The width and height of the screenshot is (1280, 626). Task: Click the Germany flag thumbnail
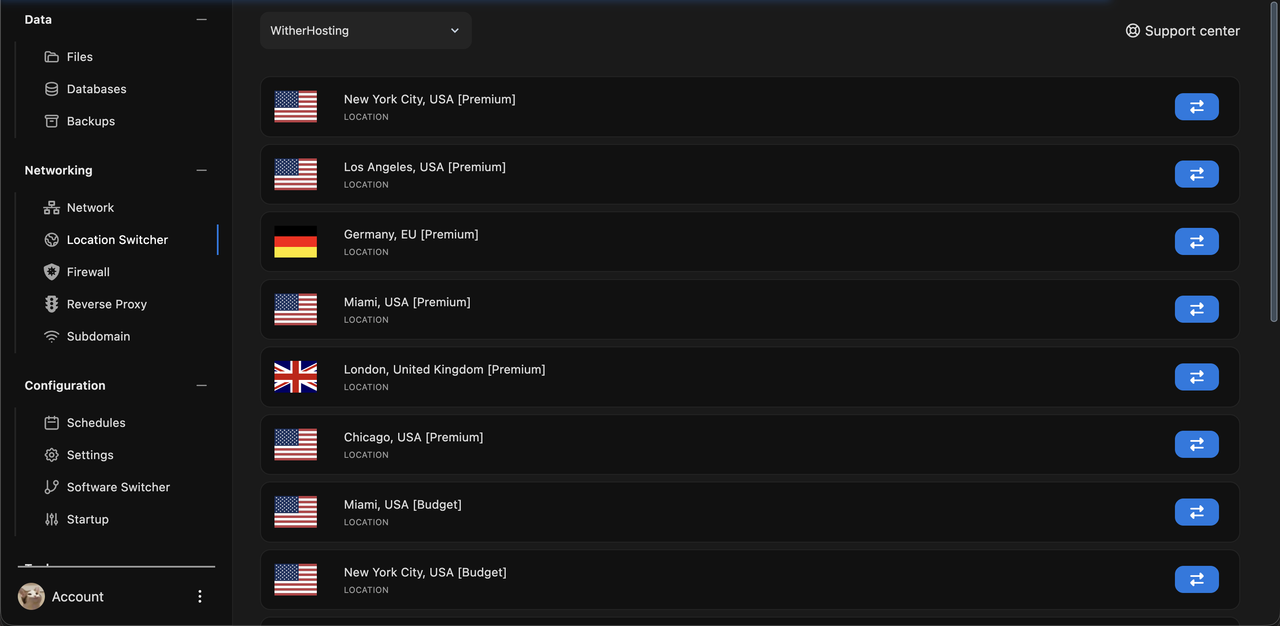(x=296, y=242)
